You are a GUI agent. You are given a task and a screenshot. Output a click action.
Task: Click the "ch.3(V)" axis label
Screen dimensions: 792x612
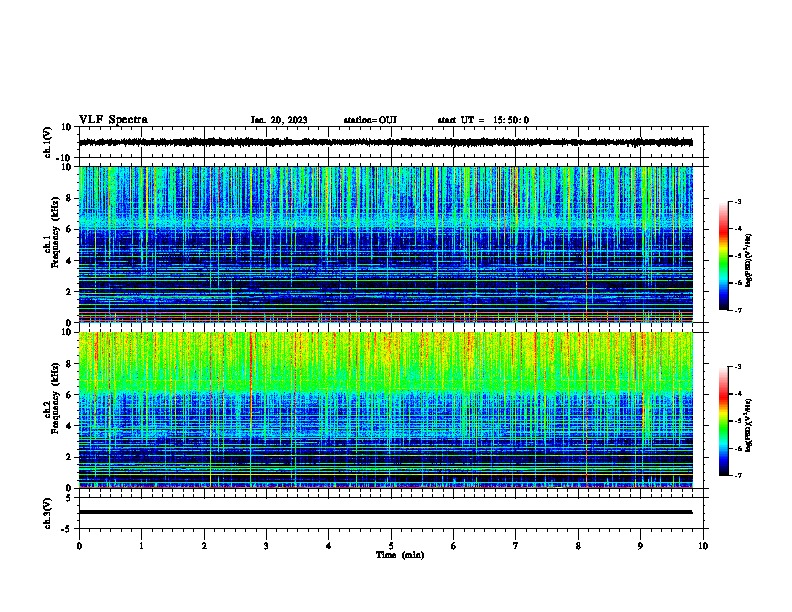pos(48,513)
